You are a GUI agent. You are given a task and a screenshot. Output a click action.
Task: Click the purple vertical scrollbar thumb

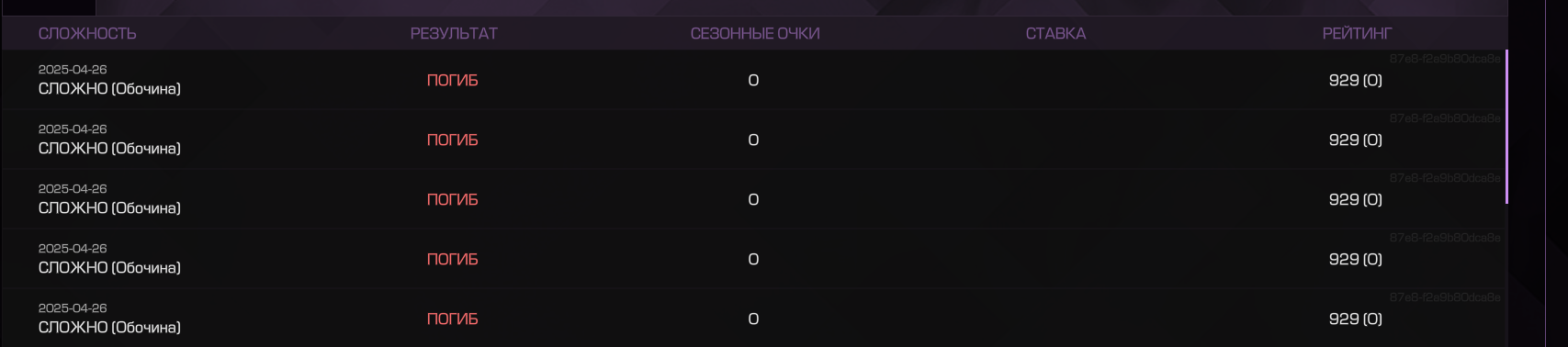coord(1506,127)
